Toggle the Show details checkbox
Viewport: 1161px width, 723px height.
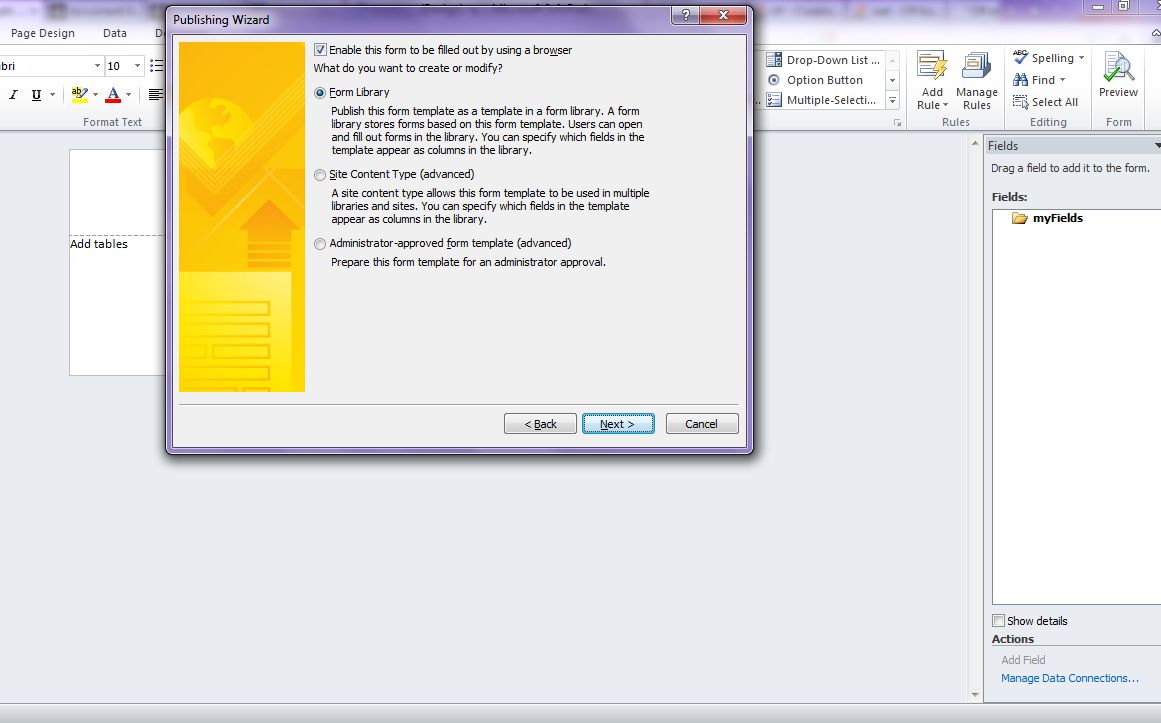[x=998, y=621]
